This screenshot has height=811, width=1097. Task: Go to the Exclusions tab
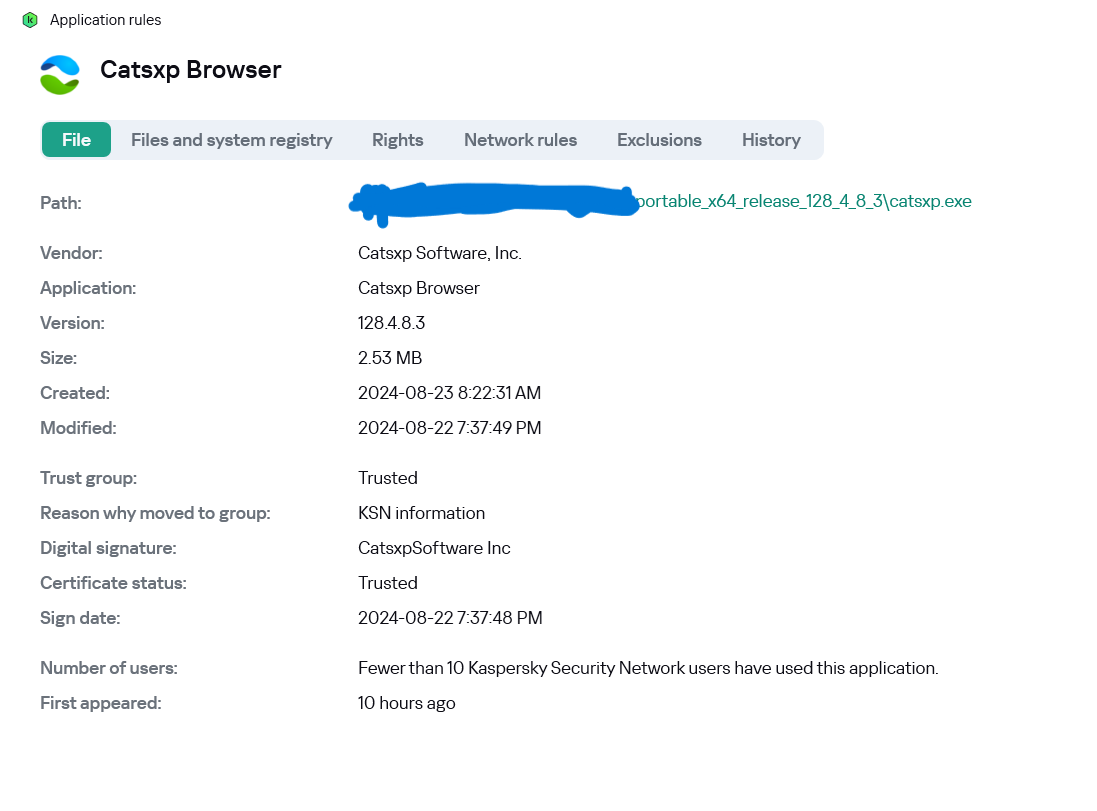[659, 140]
